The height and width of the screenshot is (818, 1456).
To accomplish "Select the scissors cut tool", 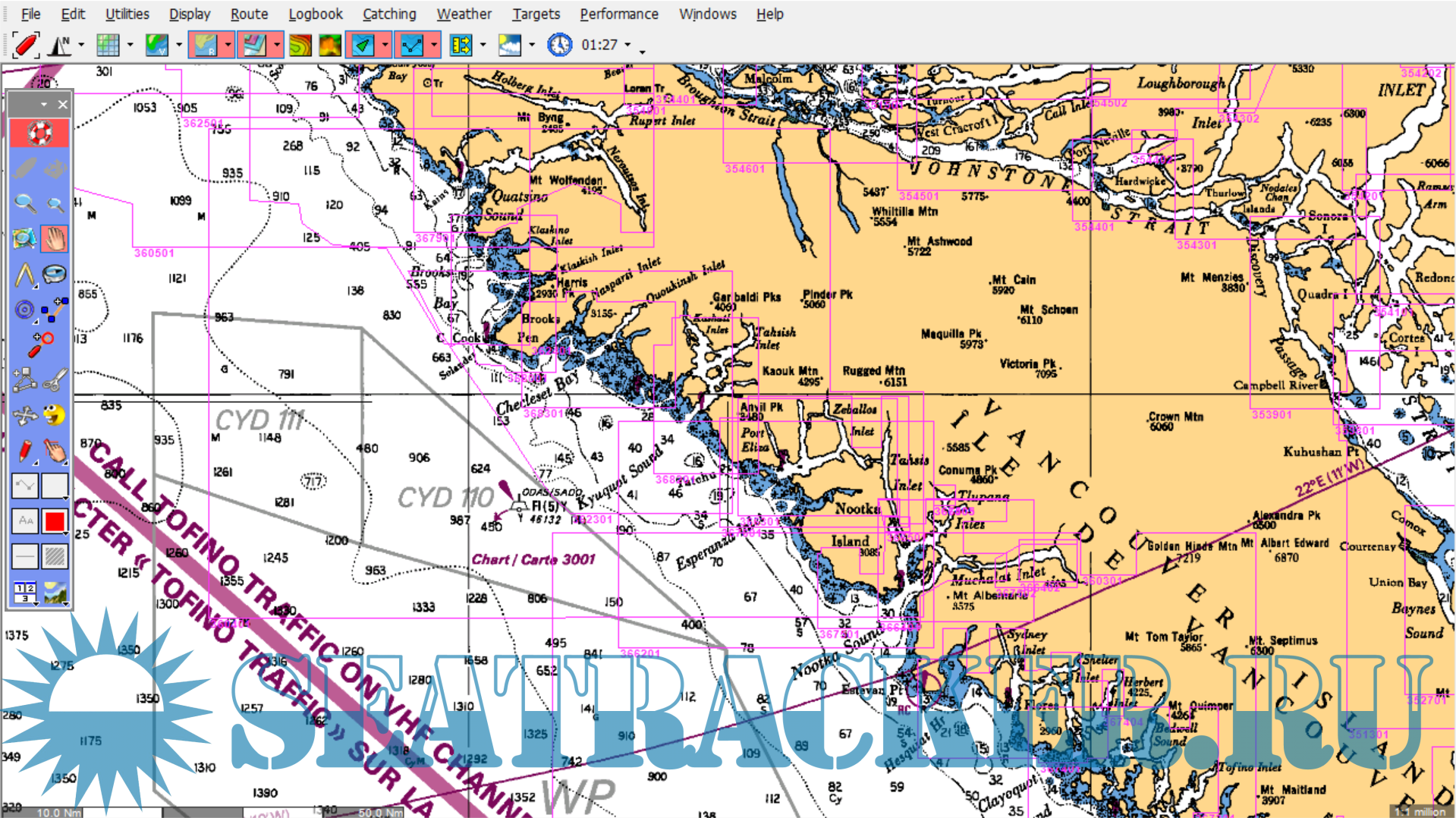I will tap(54, 379).
